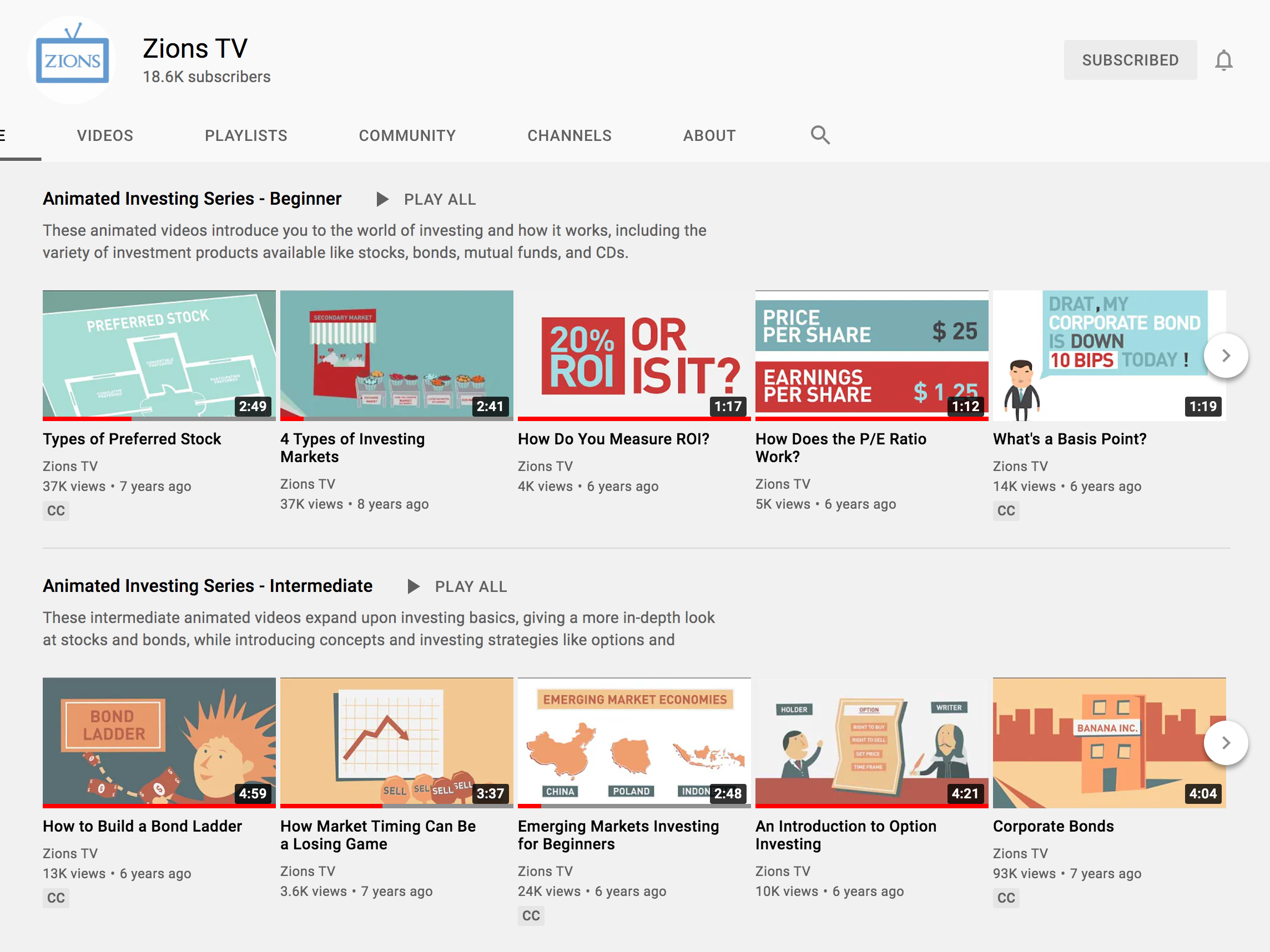The image size is (1270, 952).
Task: Open Emerging Markets Investing for Beginners title
Action: coord(618,835)
